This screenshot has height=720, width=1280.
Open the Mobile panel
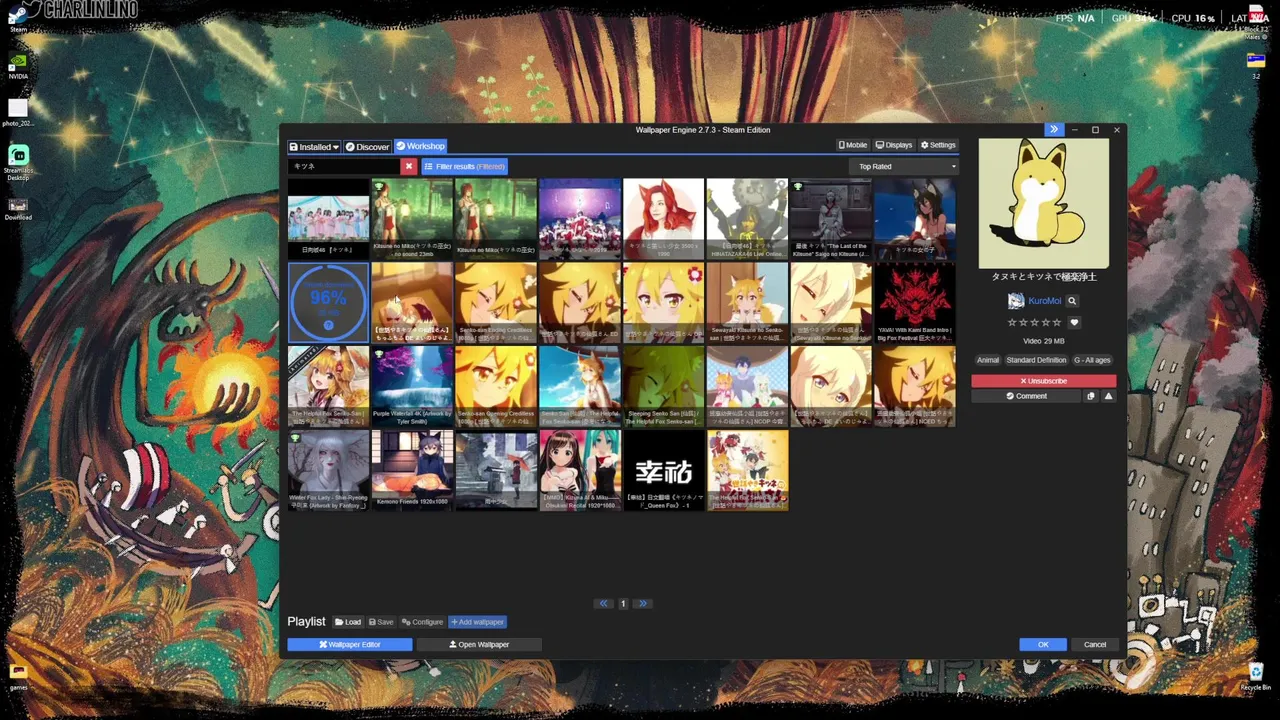point(853,145)
